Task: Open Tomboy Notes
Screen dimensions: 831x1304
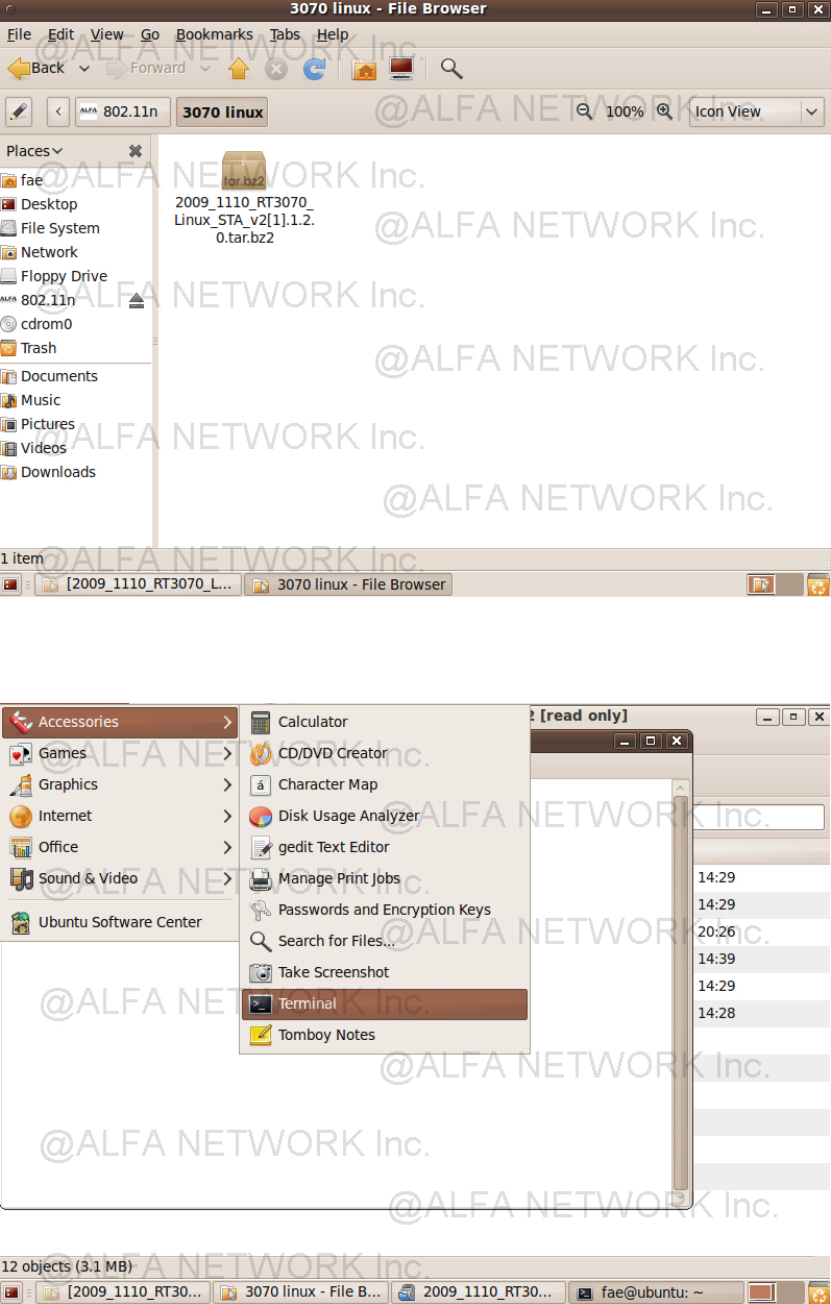Action: [x=385, y=1035]
